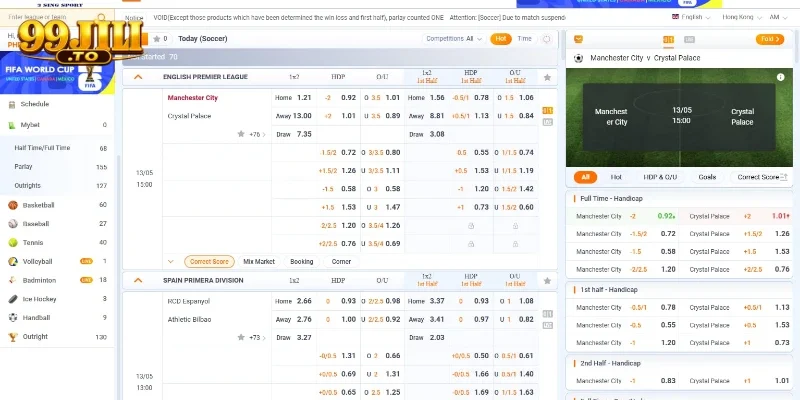Click the refresh icon beside Time
800x400 pixels.
(546, 39)
